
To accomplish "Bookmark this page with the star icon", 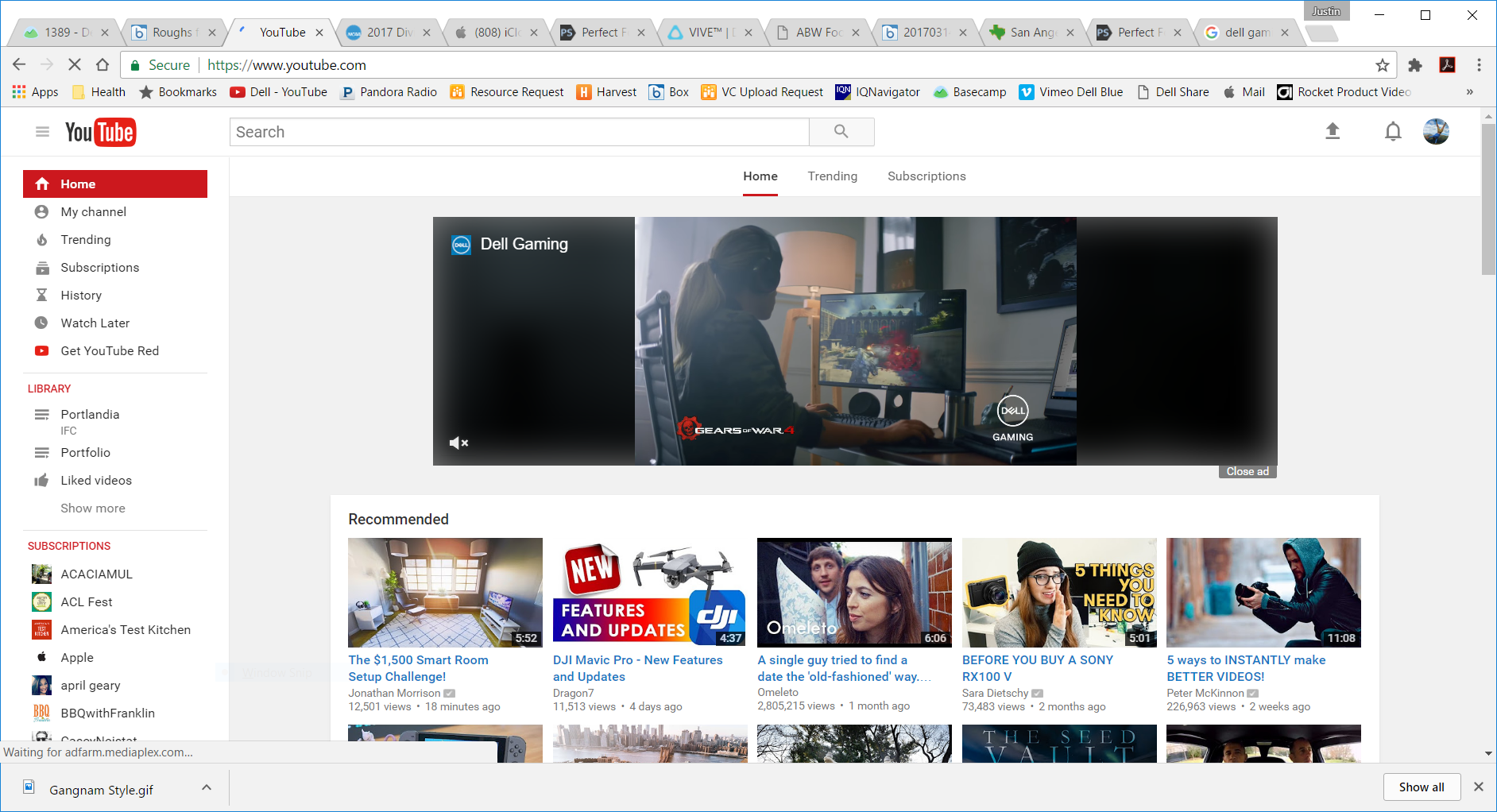I will (1382, 65).
